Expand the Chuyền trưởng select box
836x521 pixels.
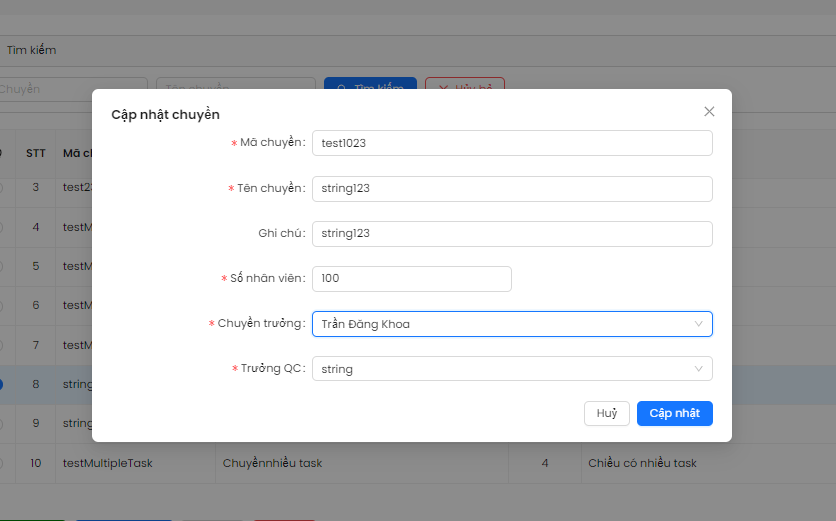[511, 324]
